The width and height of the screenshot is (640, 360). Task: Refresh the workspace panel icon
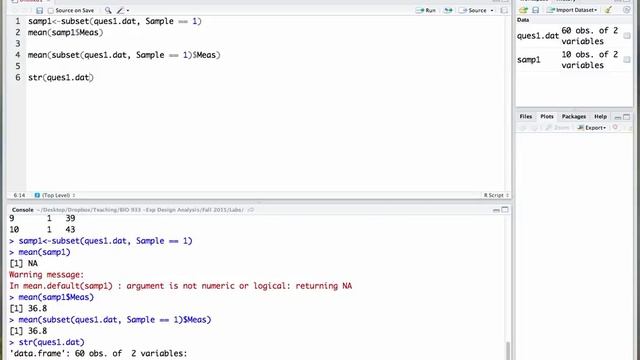pyautogui.click(x=627, y=10)
